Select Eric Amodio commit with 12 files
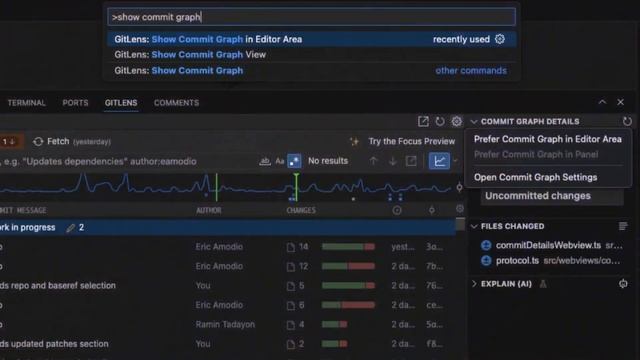 (x=228, y=267)
